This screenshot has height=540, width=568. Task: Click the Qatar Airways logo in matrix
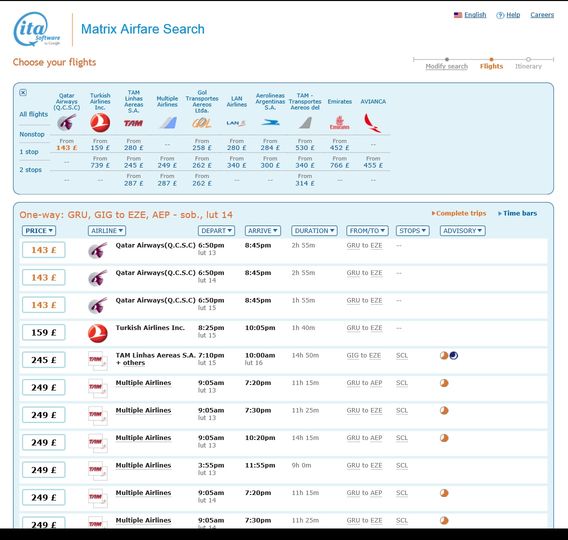click(67, 122)
